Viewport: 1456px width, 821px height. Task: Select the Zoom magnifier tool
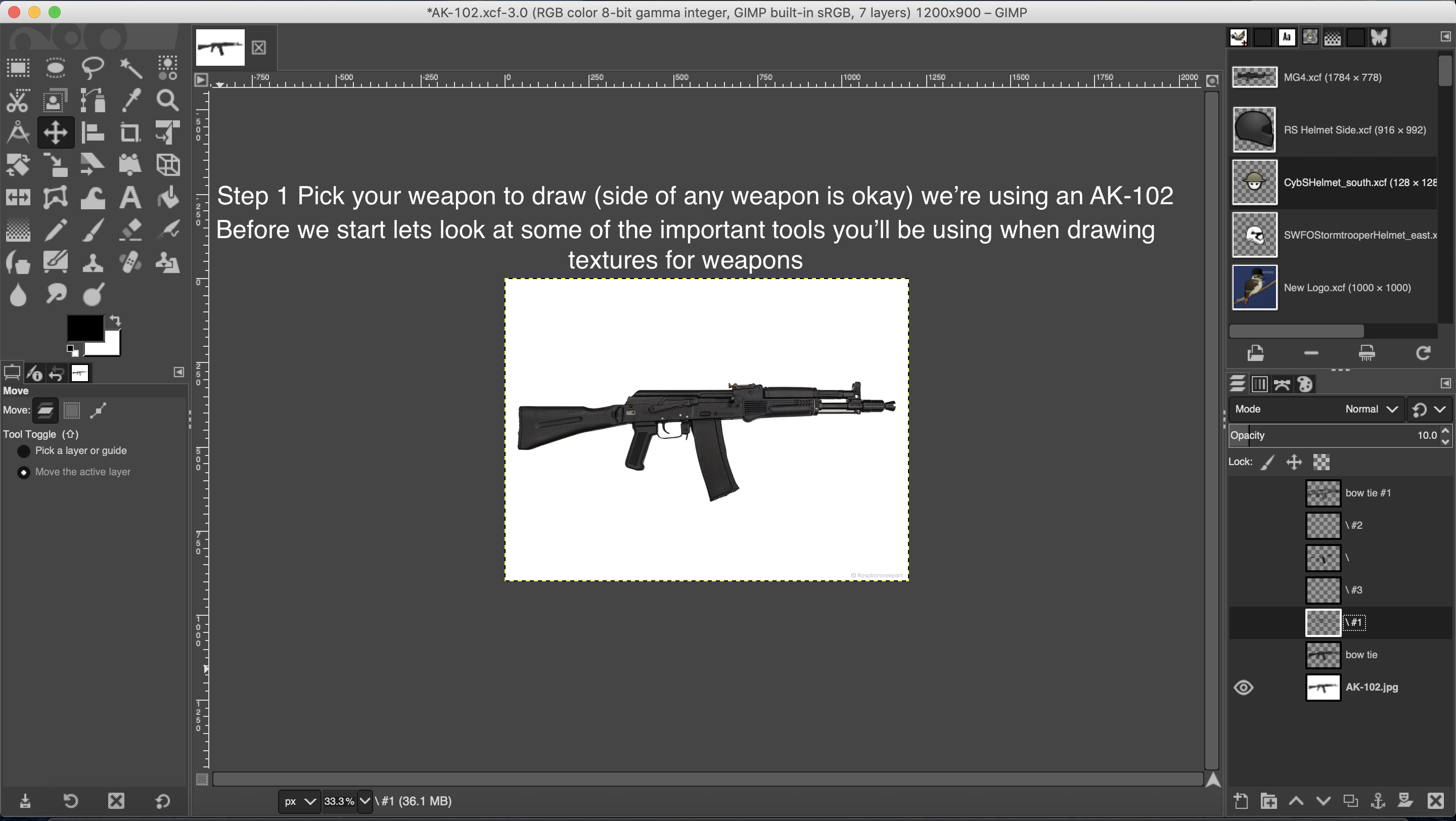168,101
